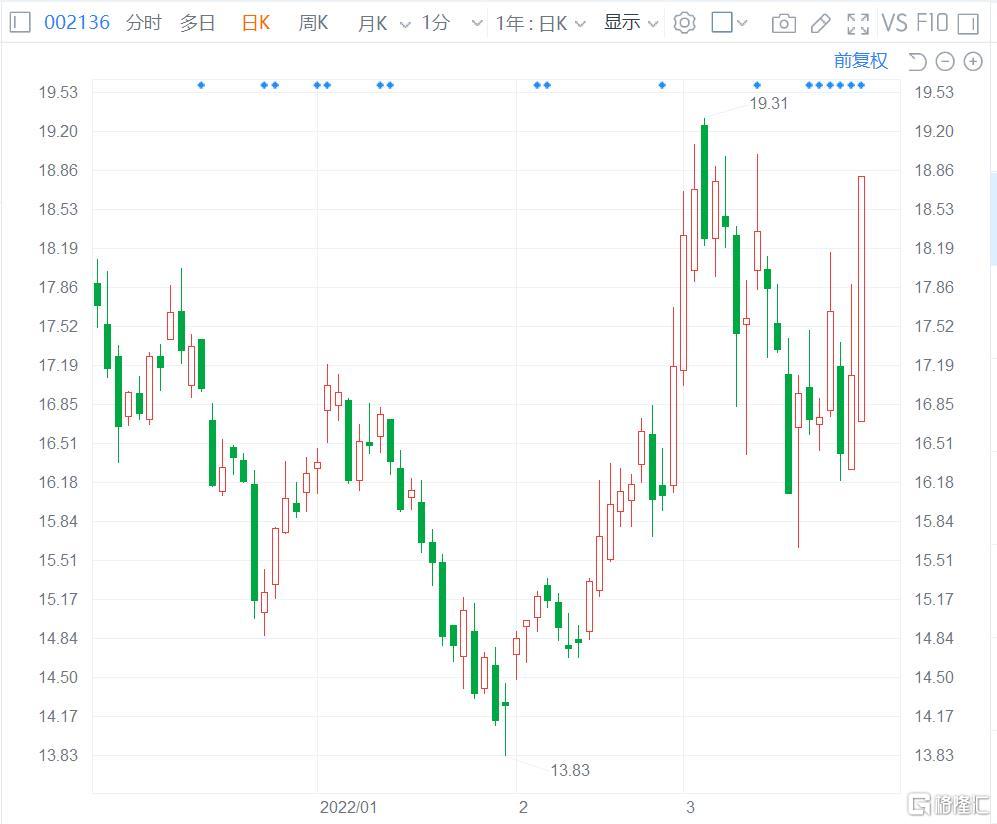997x824 pixels.
Task: Toggle the right side panel icon
Action: coord(968,24)
